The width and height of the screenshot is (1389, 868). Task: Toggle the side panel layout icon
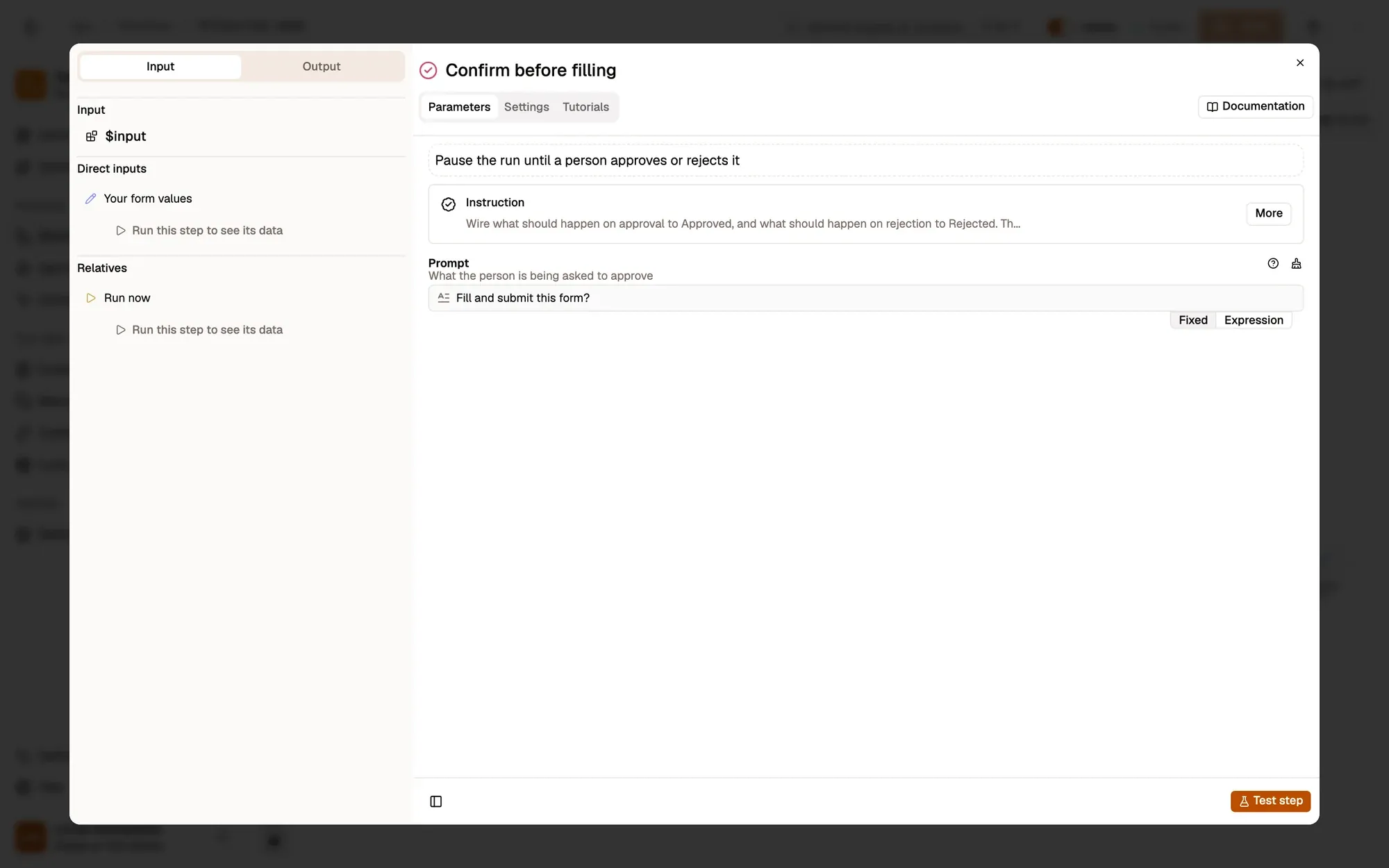436,801
